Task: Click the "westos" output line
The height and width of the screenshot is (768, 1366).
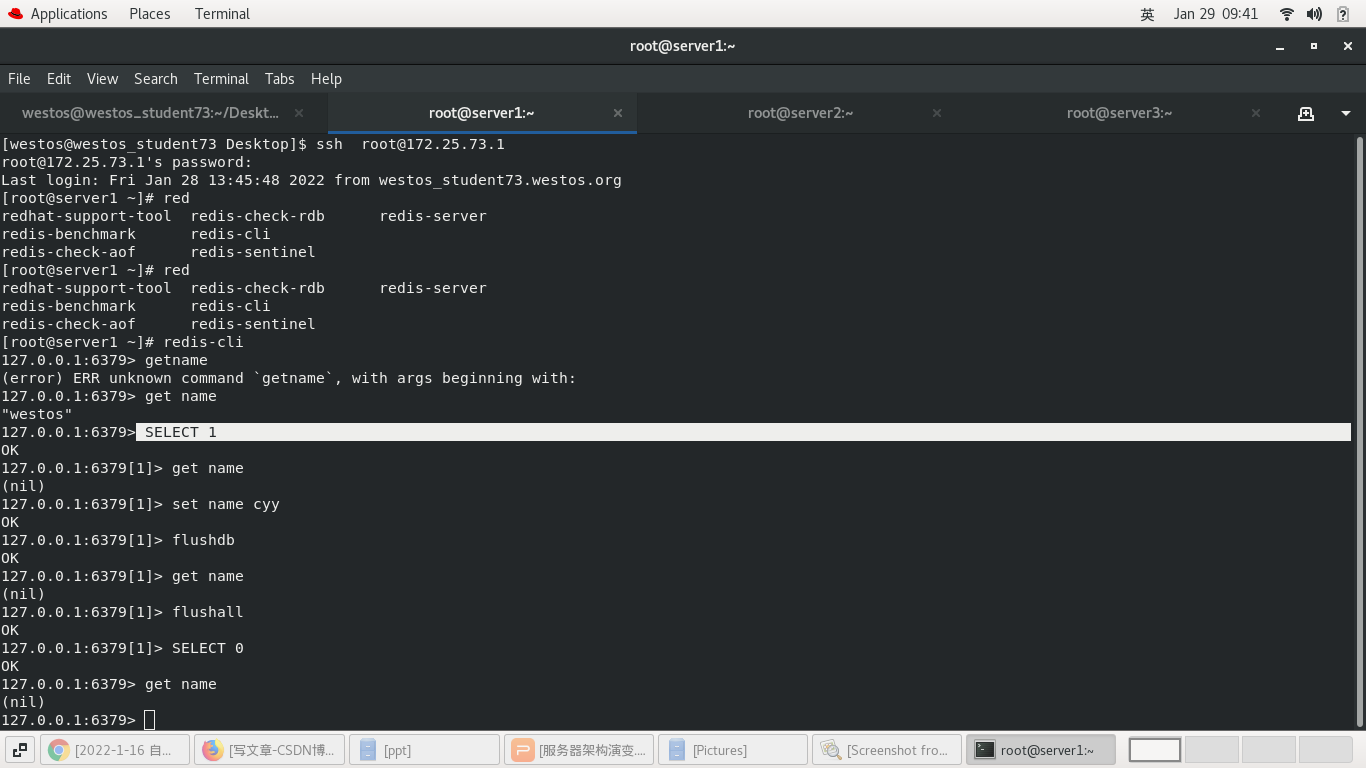Action: coord(36,414)
